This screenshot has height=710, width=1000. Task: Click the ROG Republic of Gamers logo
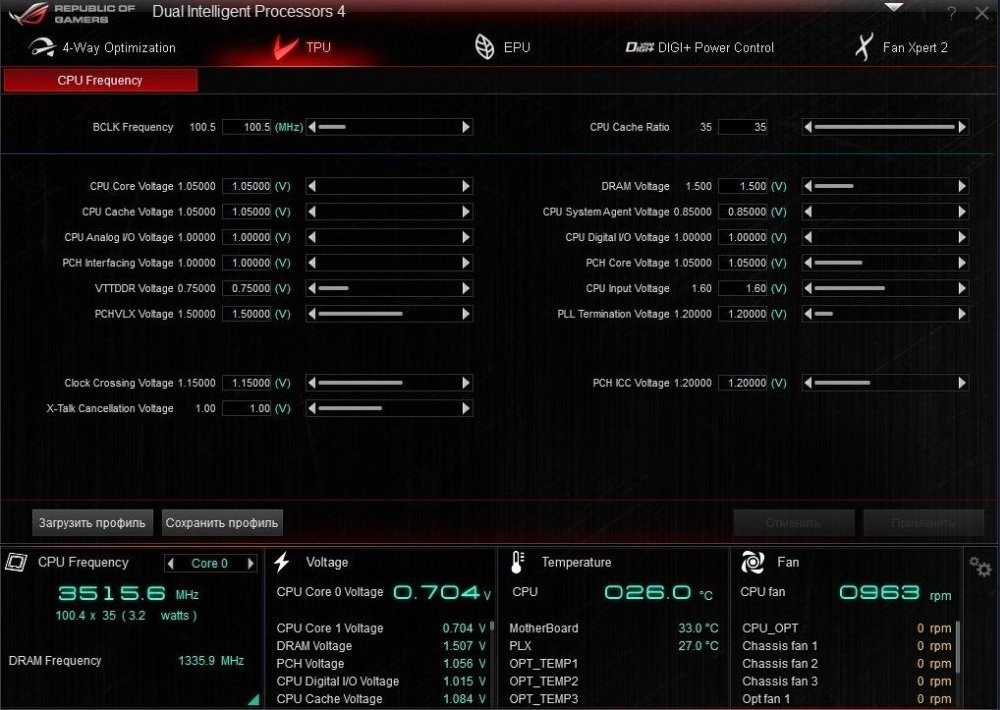(71, 13)
